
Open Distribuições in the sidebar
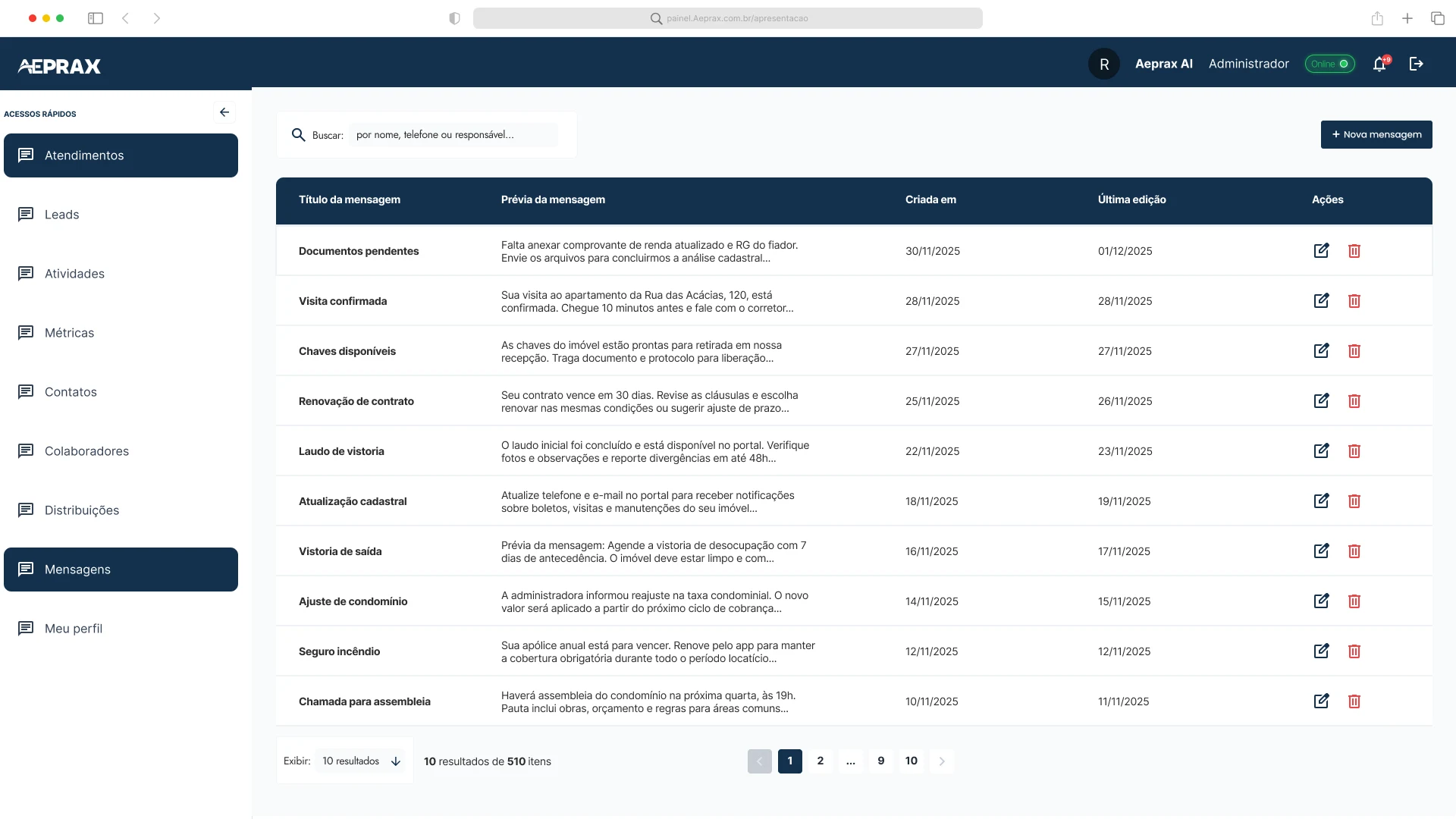(121, 510)
